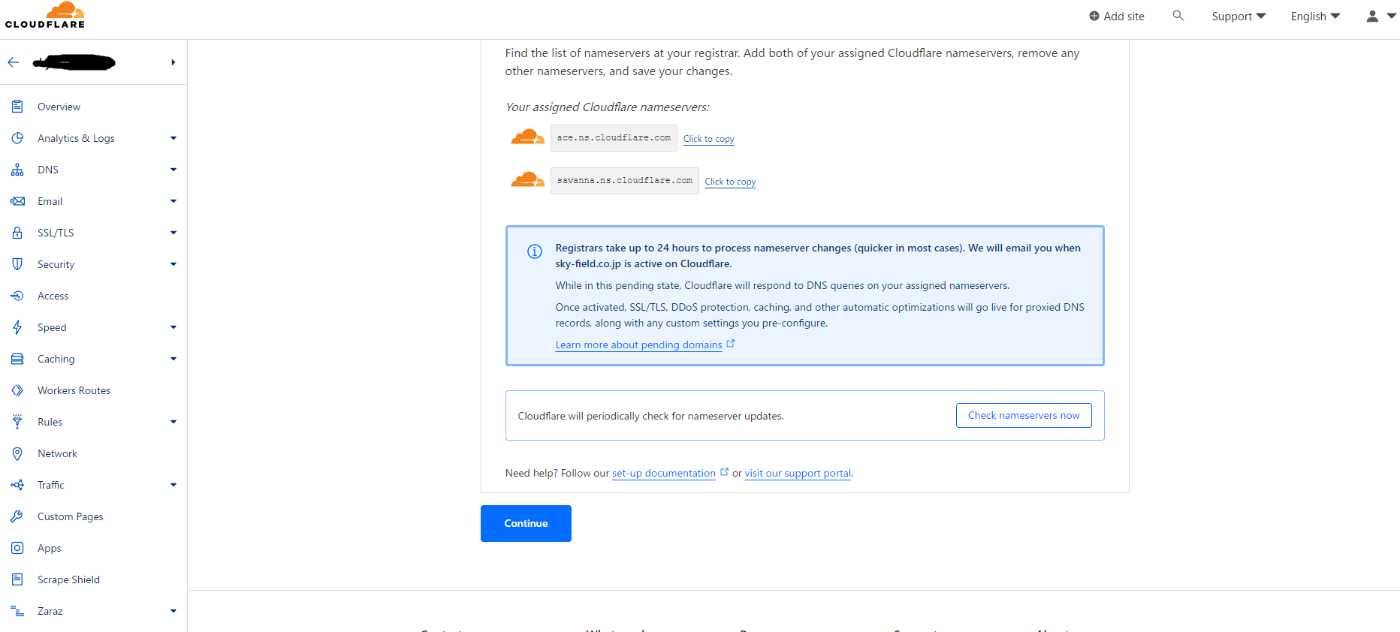1400x632 pixels.
Task: Expand the Security submenu arrow
Action: [x=173, y=264]
